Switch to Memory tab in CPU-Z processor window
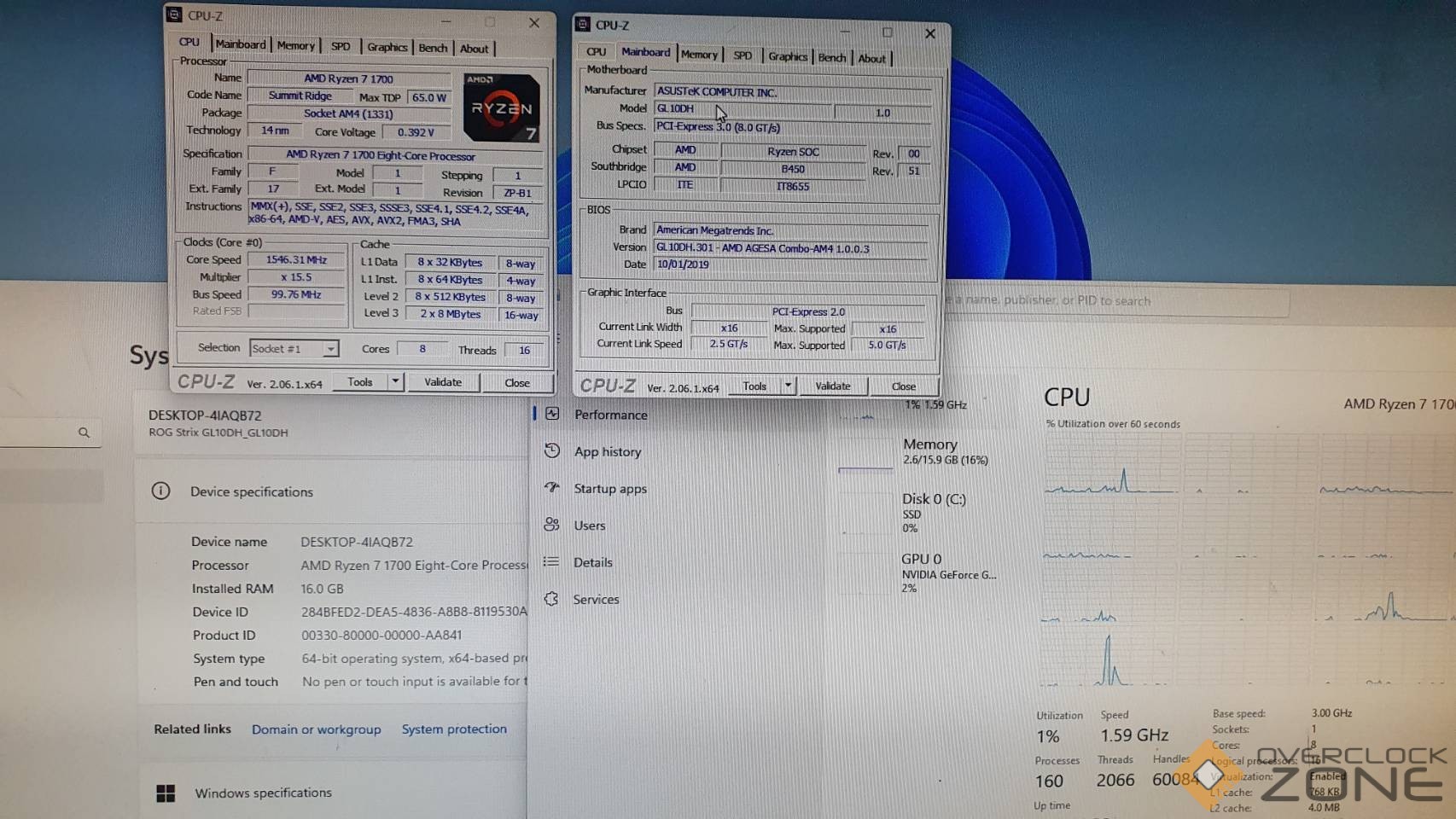The height and width of the screenshot is (819, 1456). [295, 45]
